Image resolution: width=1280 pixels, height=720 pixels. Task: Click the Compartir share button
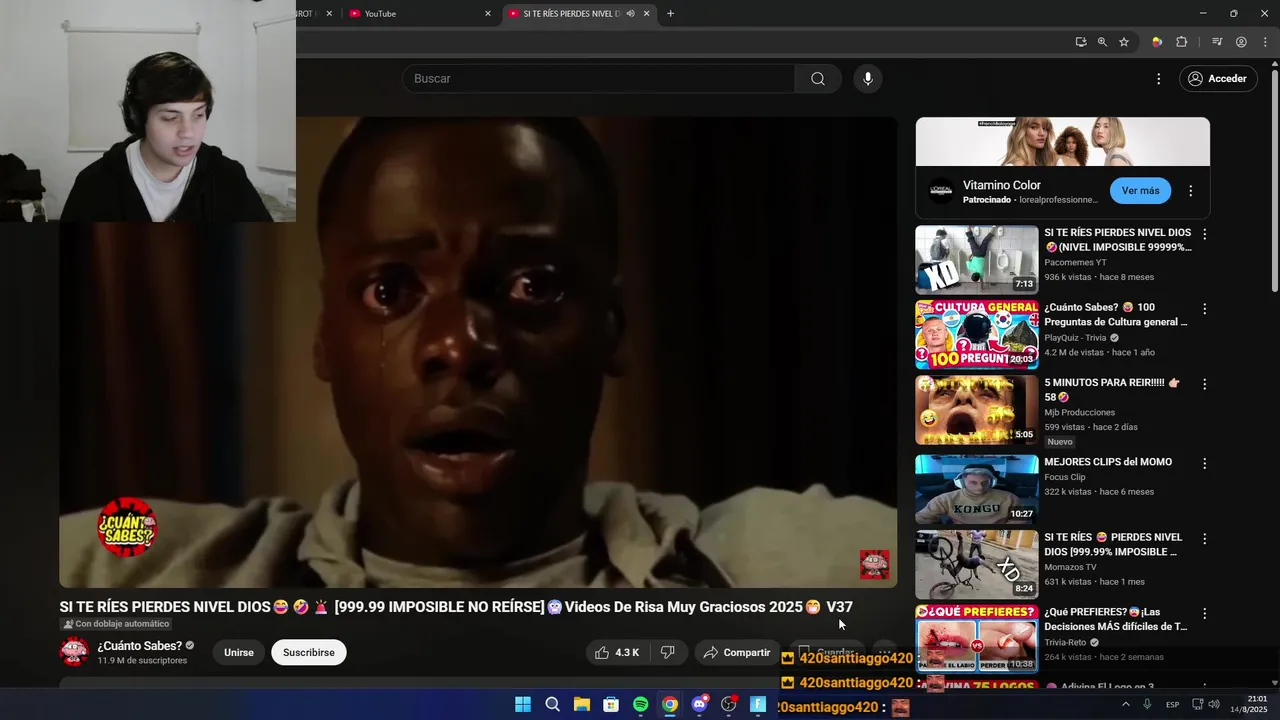point(737,652)
